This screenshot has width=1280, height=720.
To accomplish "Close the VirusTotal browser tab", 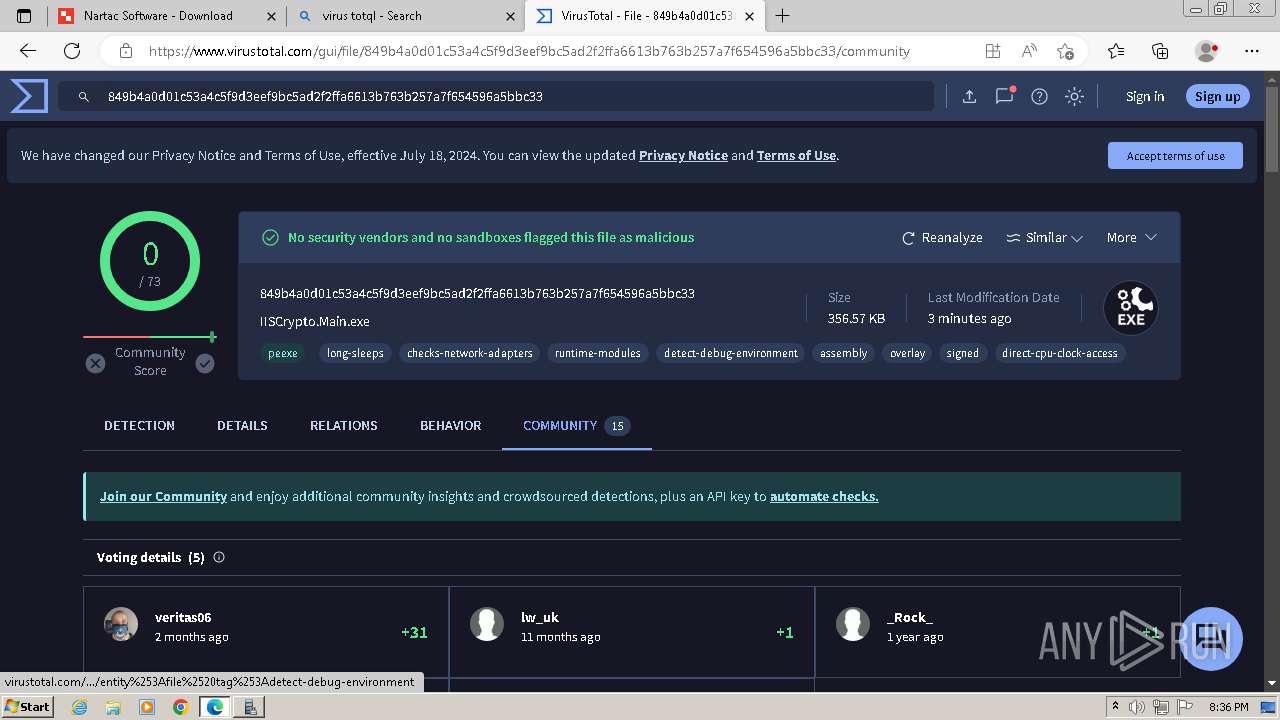I will click(x=749, y=16).
